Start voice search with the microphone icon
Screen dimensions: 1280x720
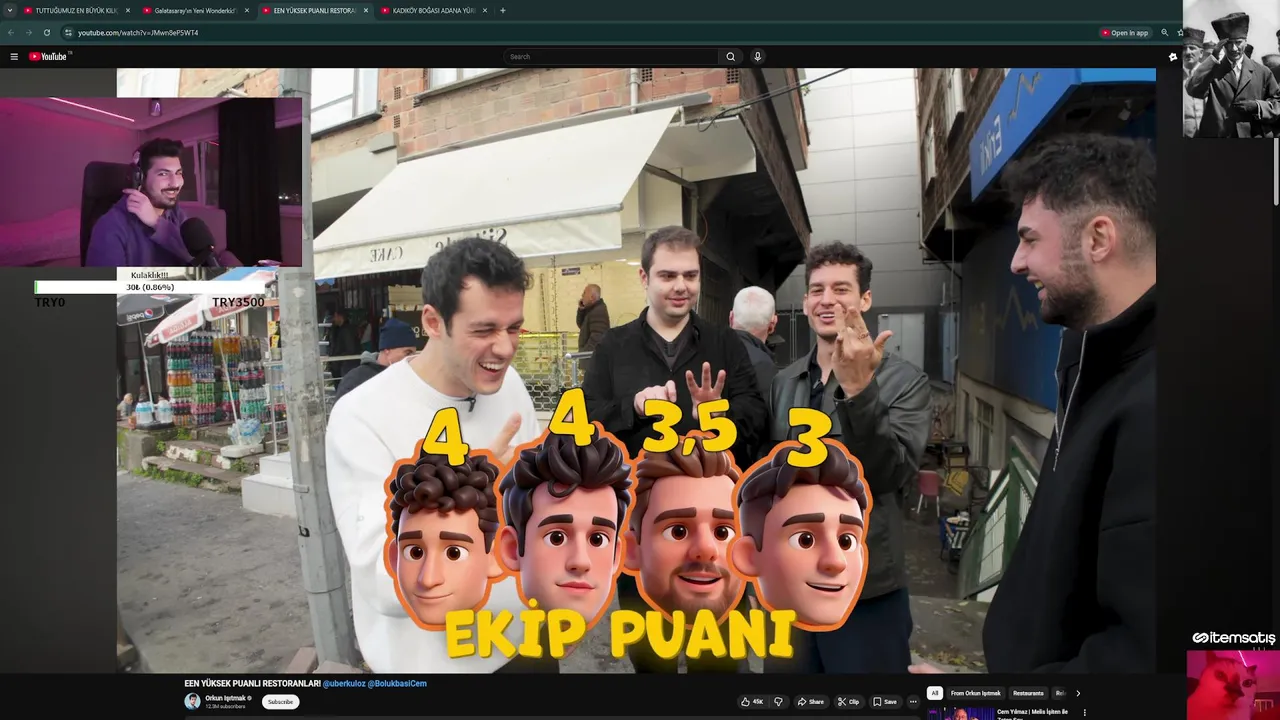(x=758, y=56)
